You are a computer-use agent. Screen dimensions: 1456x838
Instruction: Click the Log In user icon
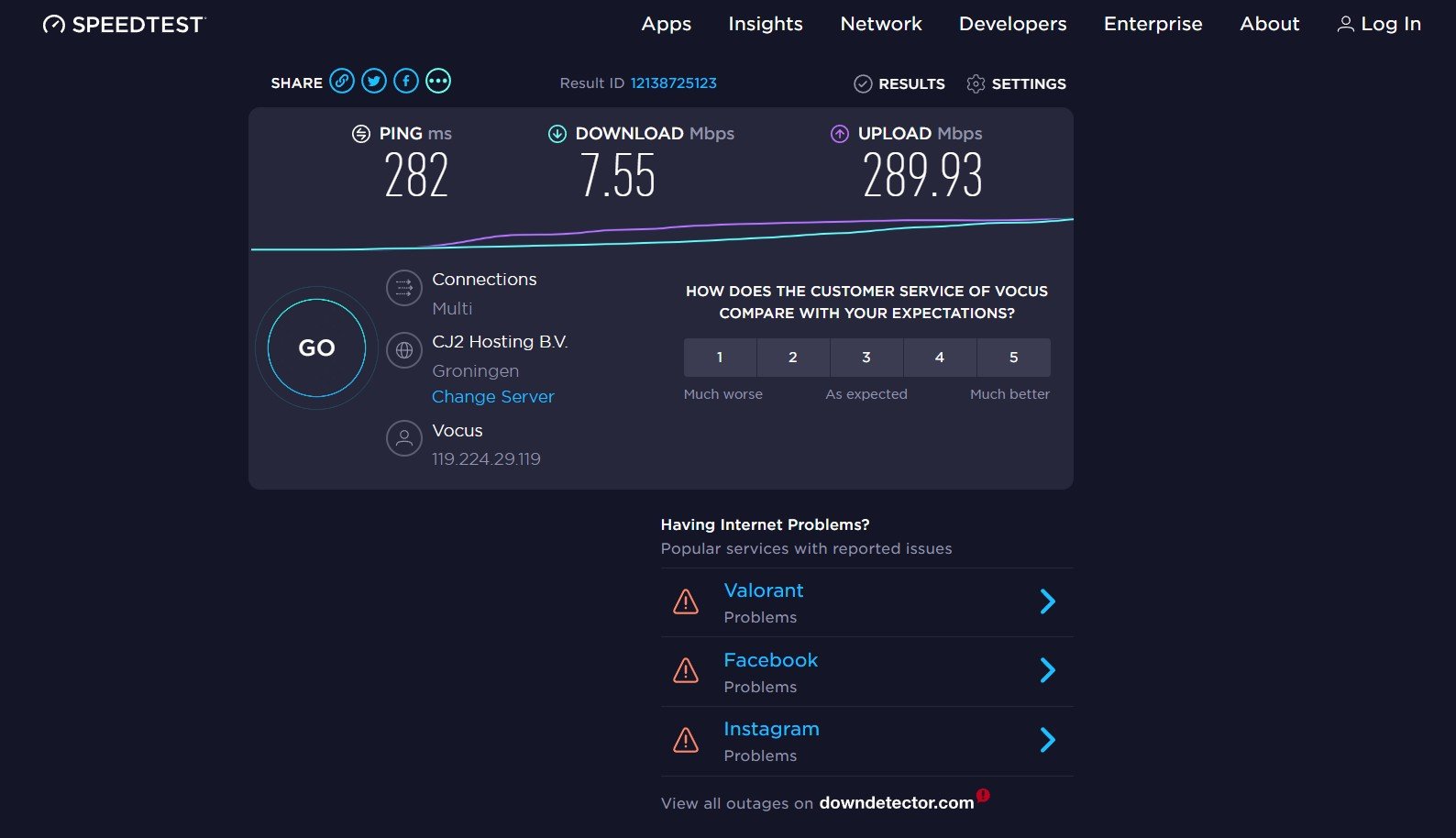click(x=1346, y=25)
